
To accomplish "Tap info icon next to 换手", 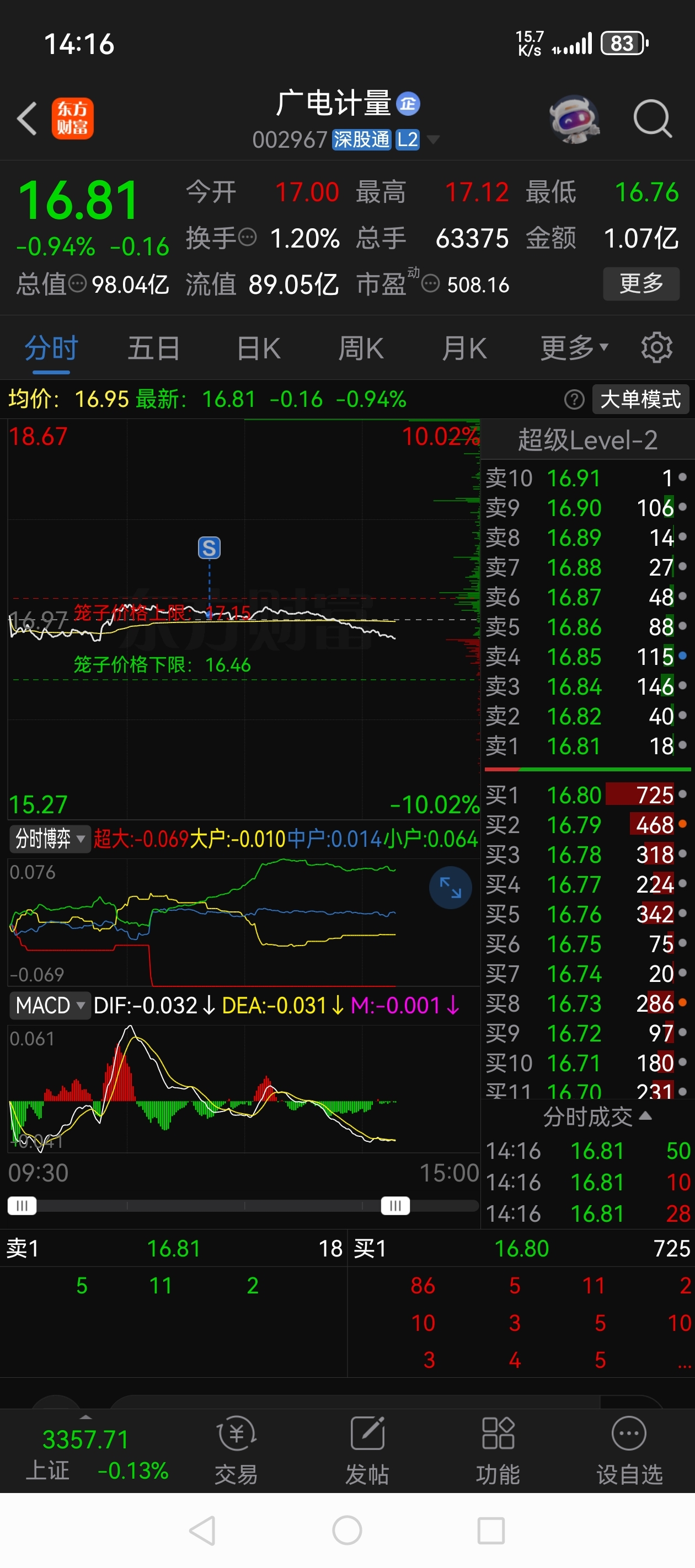I will 247,238.
